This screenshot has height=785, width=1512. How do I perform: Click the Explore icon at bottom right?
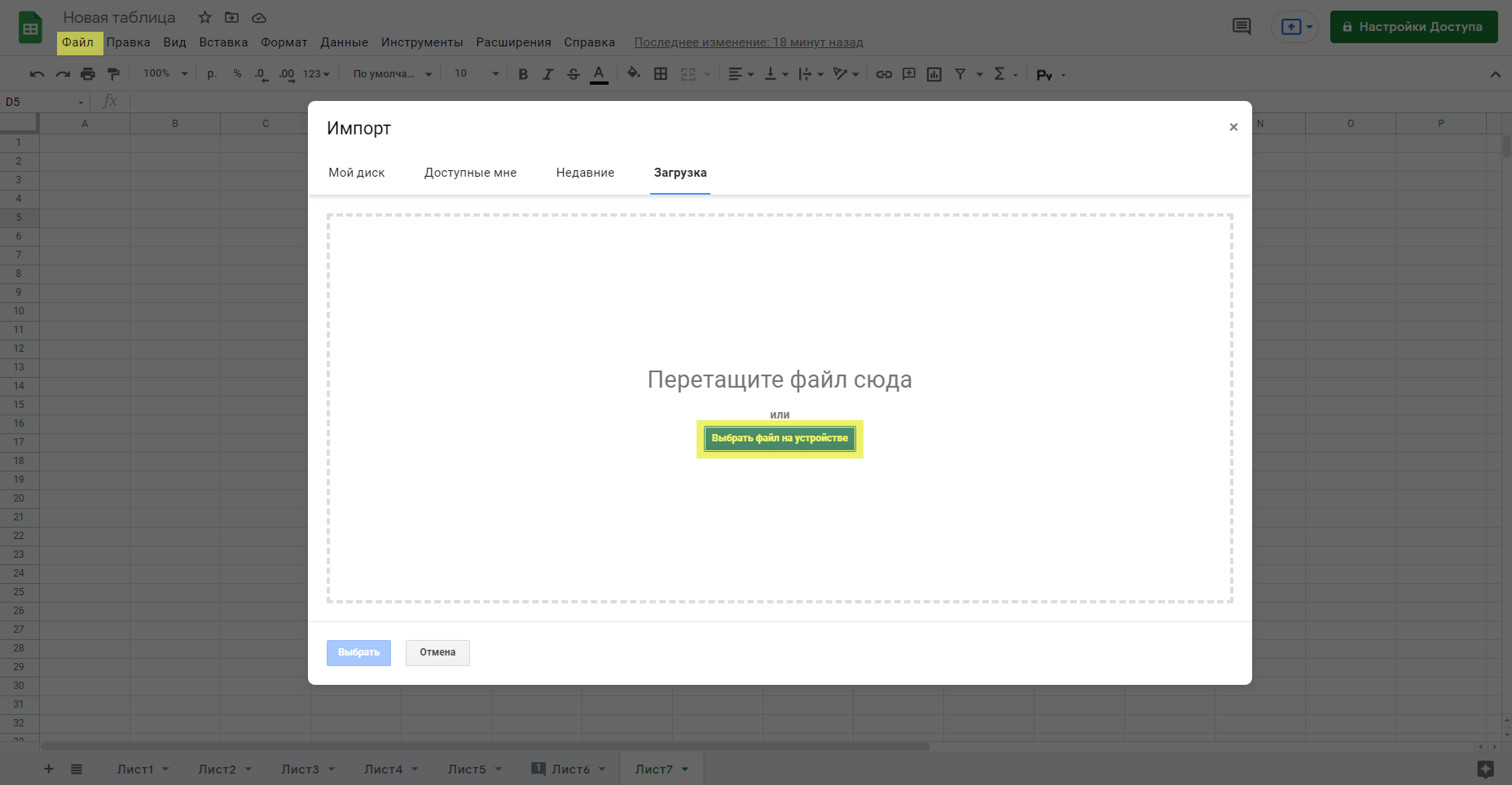[1485, 769]
